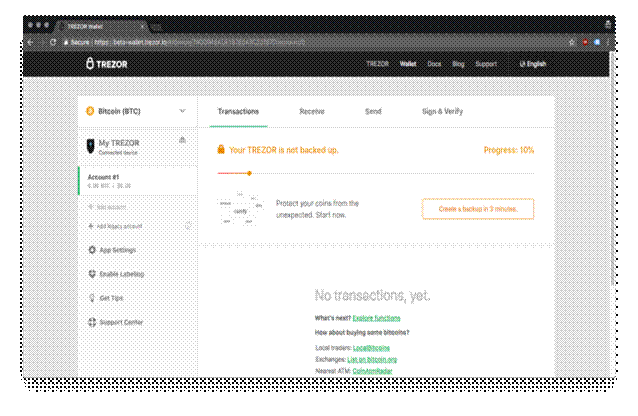Click the help icon beside Add legacy account

pos(188,226)
